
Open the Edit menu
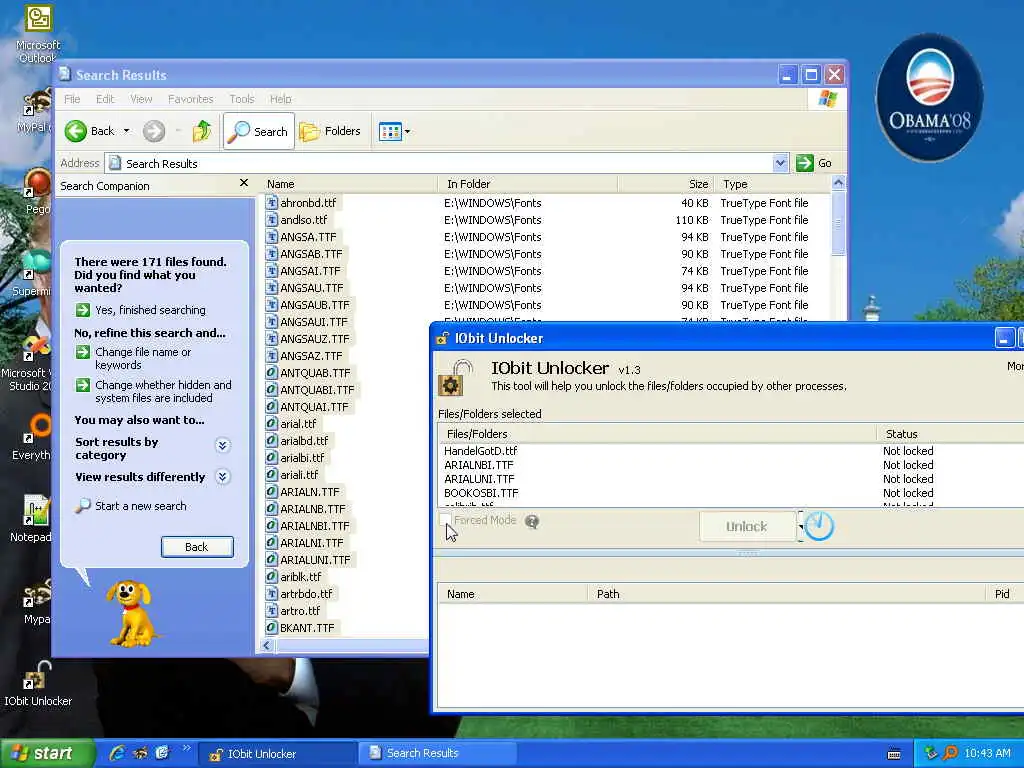coord(105,99)
